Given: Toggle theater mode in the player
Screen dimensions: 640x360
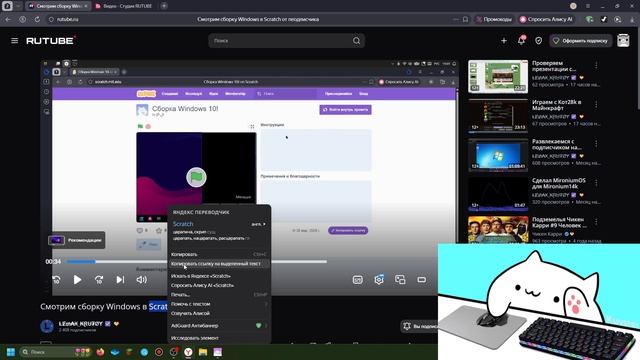Looking at the screenshot, I should [422, 280].
